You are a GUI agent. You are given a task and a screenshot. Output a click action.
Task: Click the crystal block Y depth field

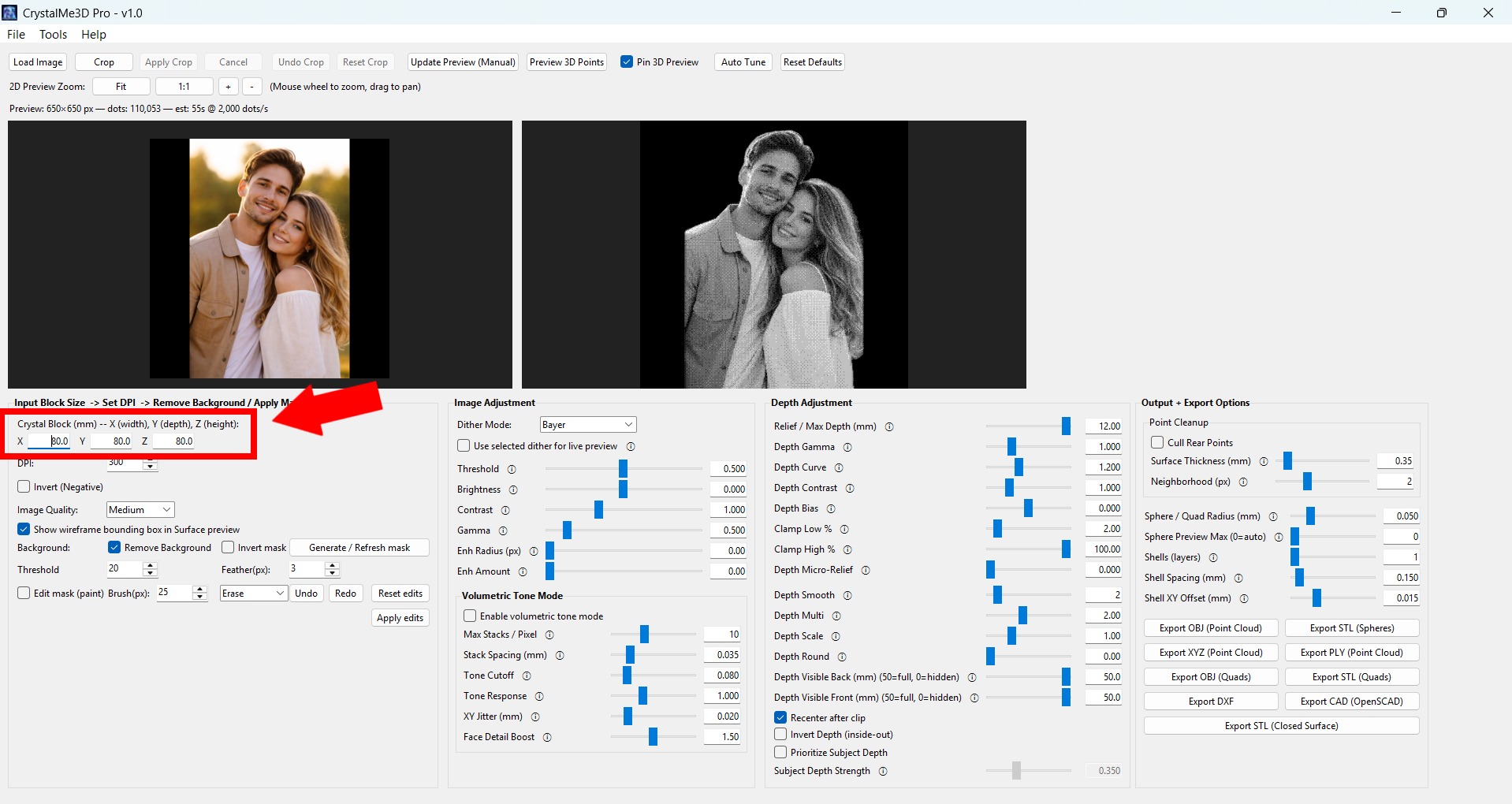pyautogui.click(x=112, y=441)
